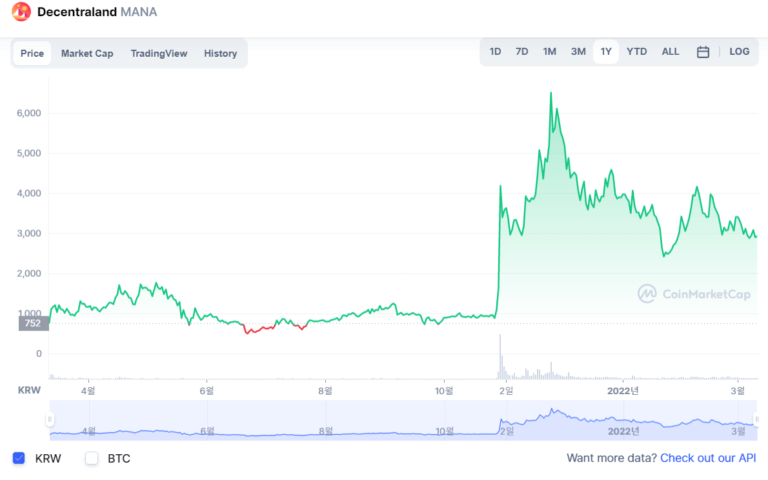The width and height of the screenshot is (768, 480).
Task: Uncheck the KRW currency checkbox
Action: point(19,458)
